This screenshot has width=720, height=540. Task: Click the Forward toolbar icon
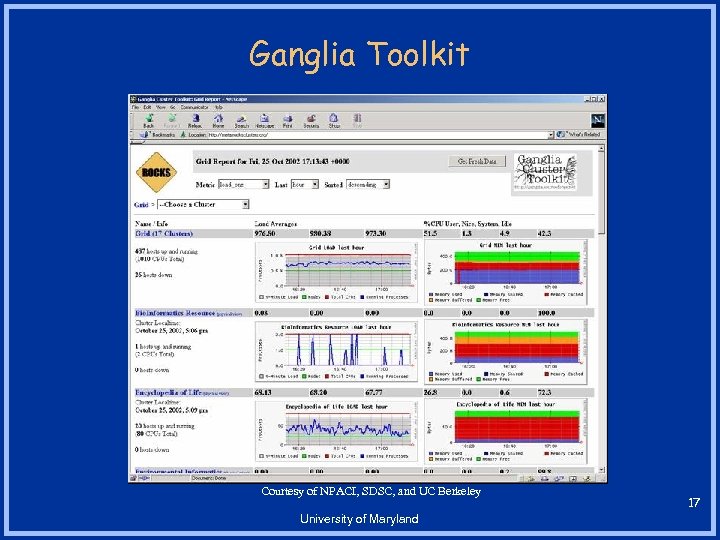pyautogui.click(x=172, y=121)
